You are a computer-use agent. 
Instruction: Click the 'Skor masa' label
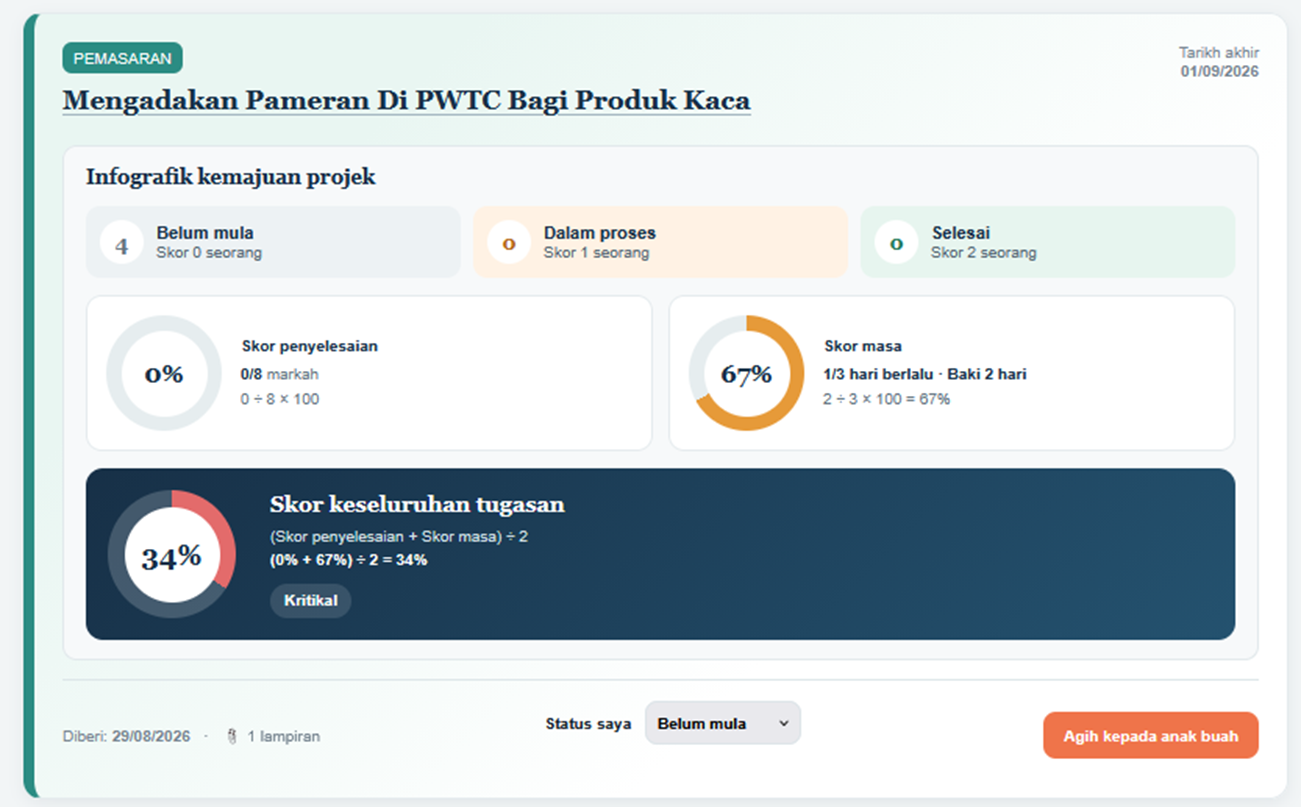pos(863,346)
